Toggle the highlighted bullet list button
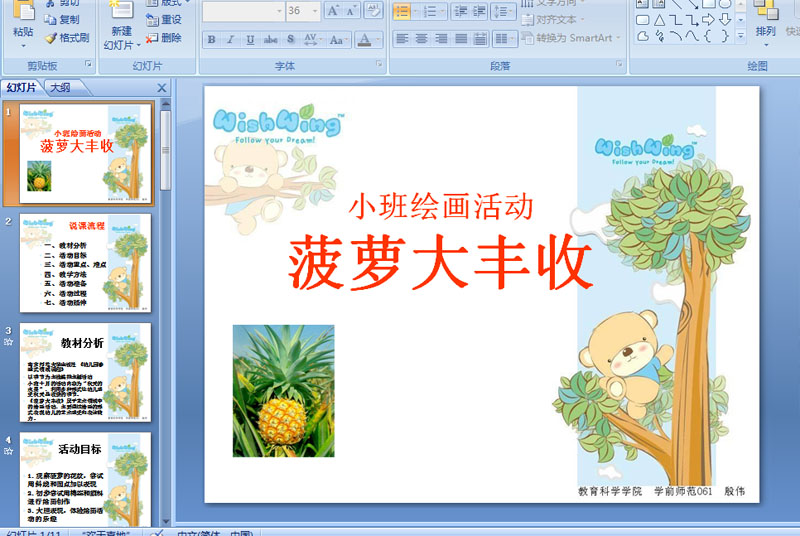This screenshot has height=536, width=800. (402, 11)
